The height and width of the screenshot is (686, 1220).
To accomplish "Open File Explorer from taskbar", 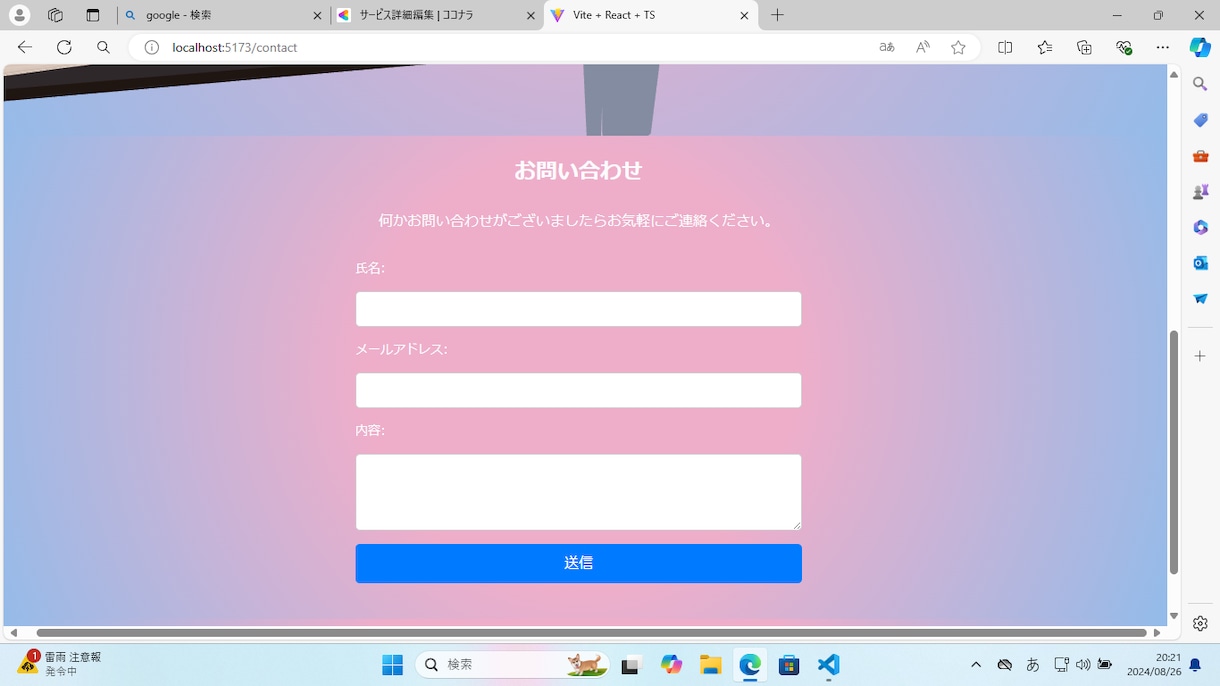I will 710,665.
